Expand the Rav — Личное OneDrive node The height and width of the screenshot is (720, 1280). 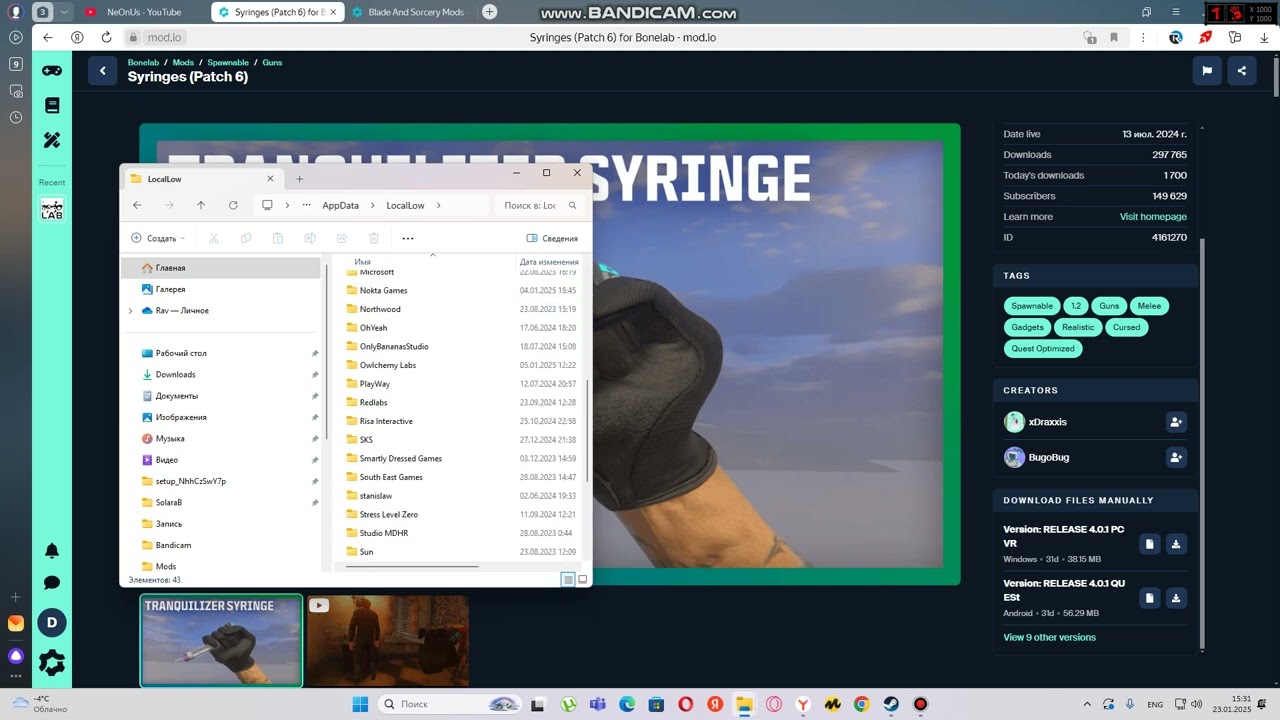130,311
